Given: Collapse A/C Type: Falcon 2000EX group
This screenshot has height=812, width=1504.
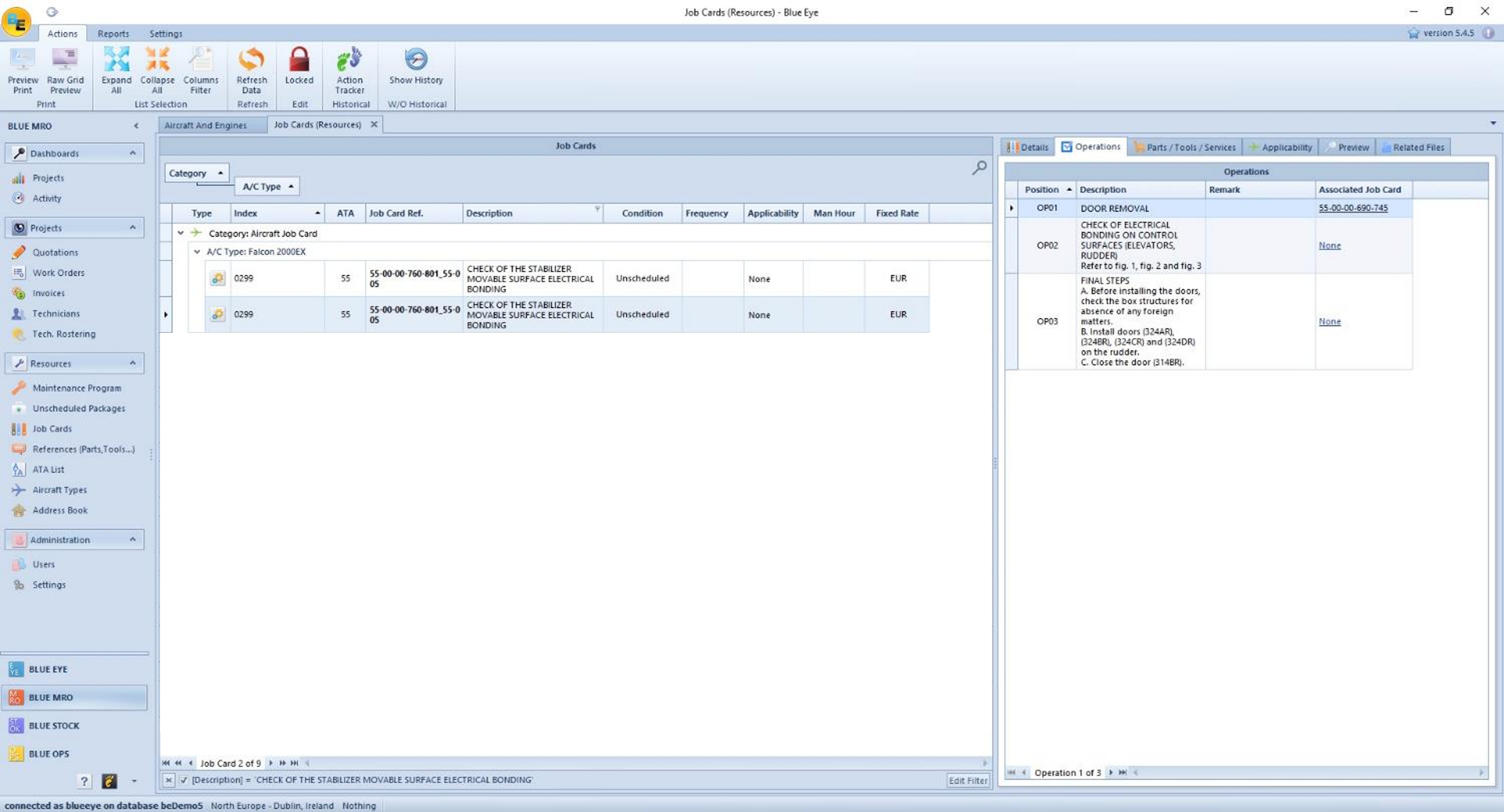Looking at the screenshot, I should [197, 252].
